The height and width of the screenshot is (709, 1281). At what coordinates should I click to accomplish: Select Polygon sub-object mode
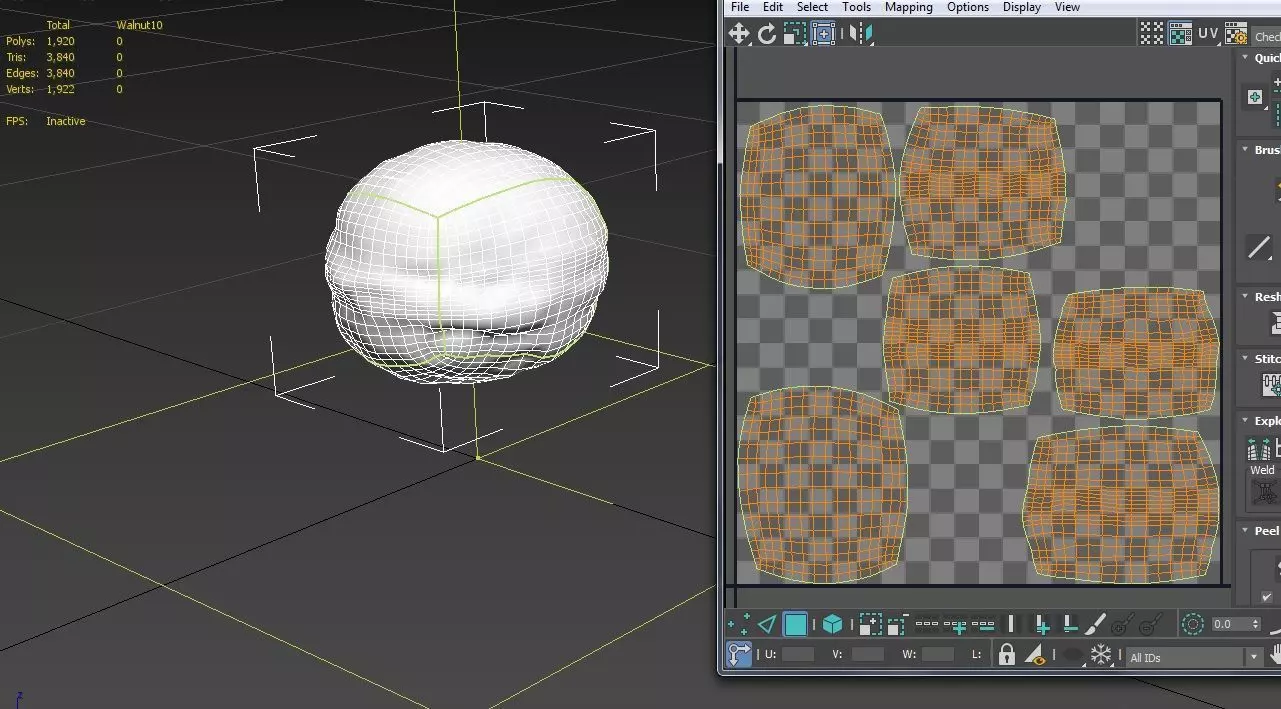(796, 625)
